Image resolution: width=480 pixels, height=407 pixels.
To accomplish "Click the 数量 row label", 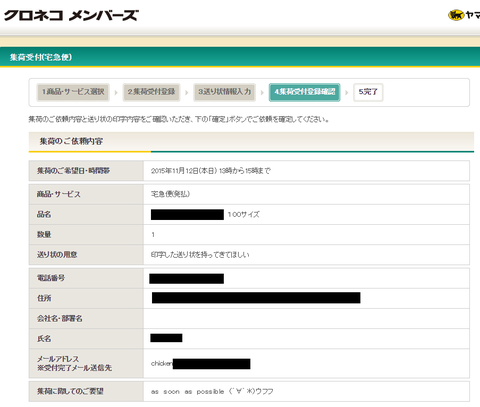I will 44,235.
